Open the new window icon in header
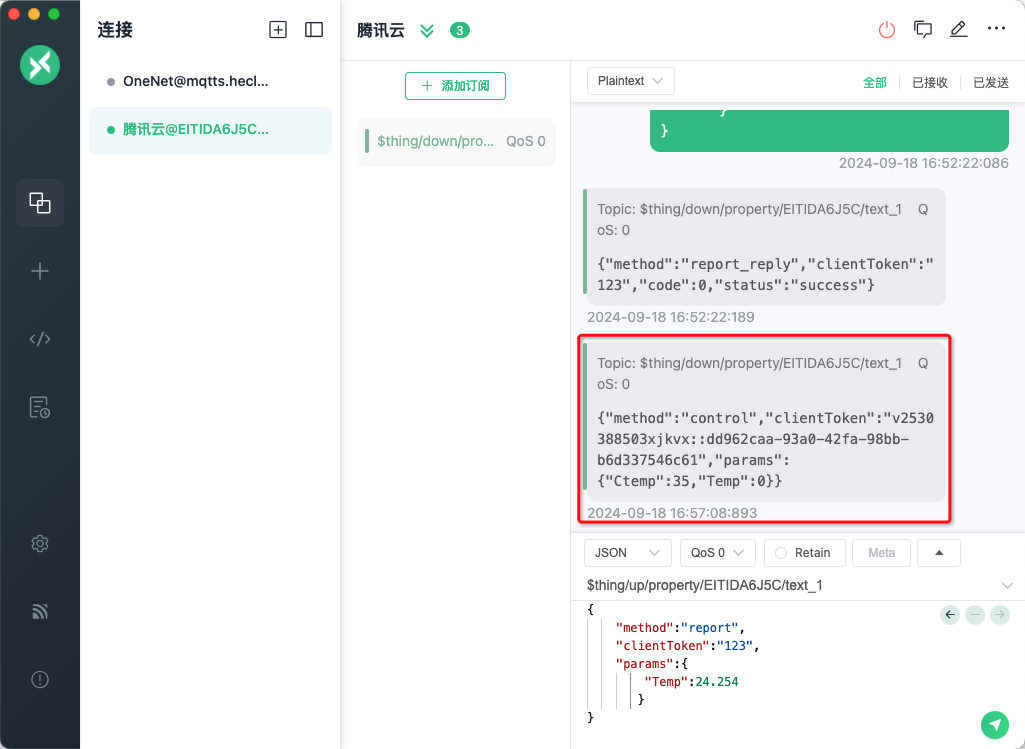This screenshot has height=749, width=1025. pos(923,30)
